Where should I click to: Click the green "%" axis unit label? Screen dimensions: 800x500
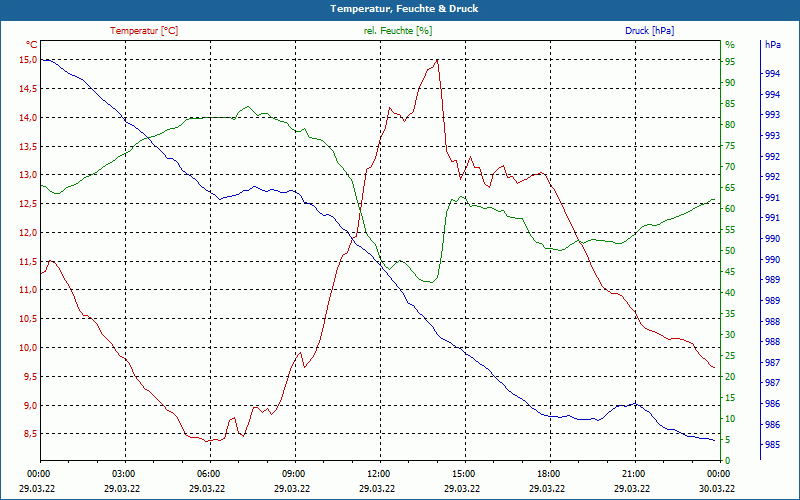tap(730, 44)
